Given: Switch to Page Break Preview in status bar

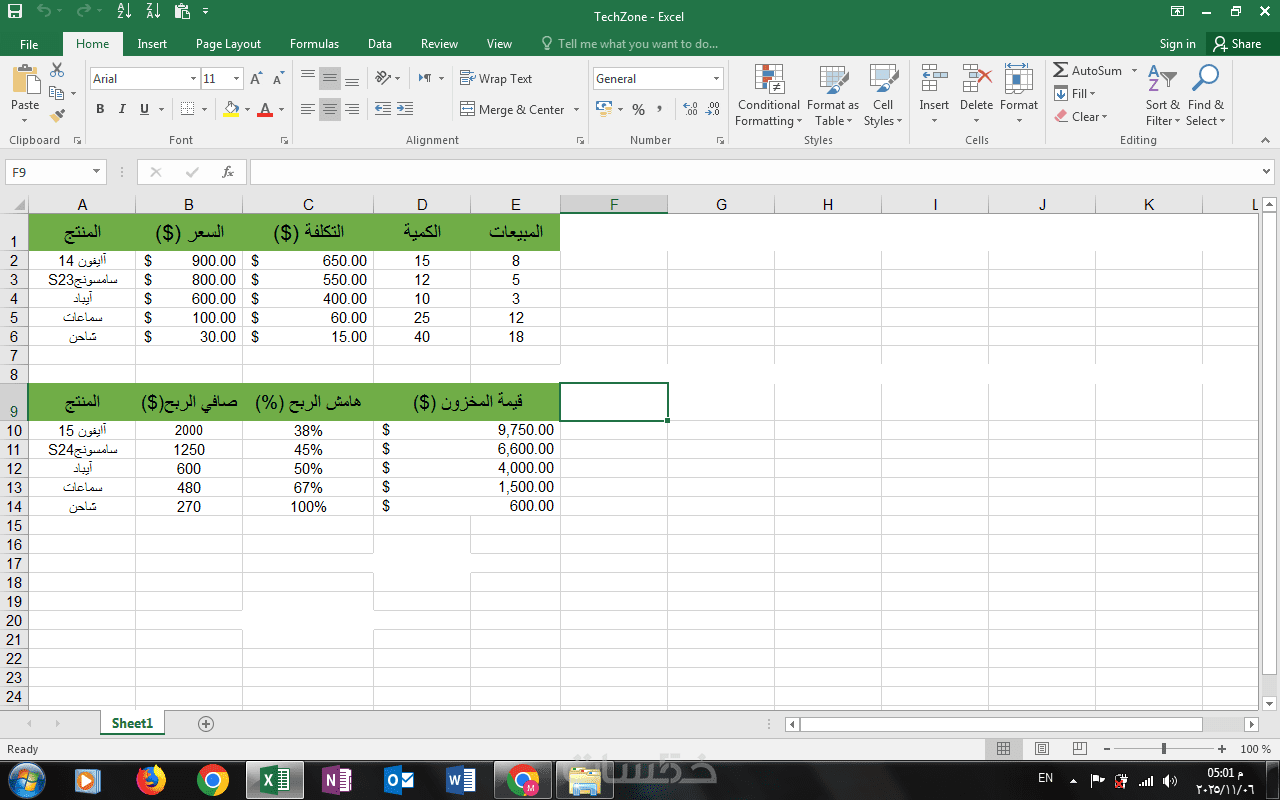Looking at the screenshot, I should 1079,749.
